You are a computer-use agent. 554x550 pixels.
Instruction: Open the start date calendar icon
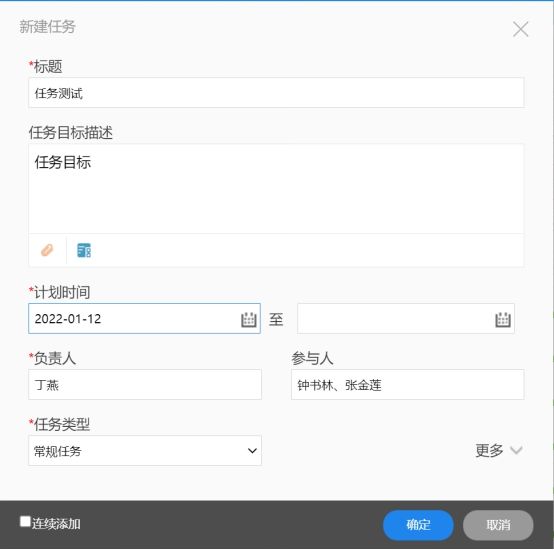249,320
